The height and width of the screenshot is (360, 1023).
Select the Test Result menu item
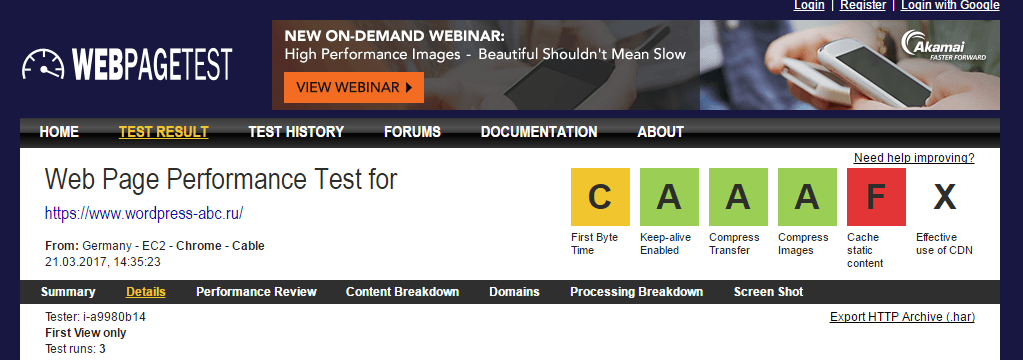[164, 132]
